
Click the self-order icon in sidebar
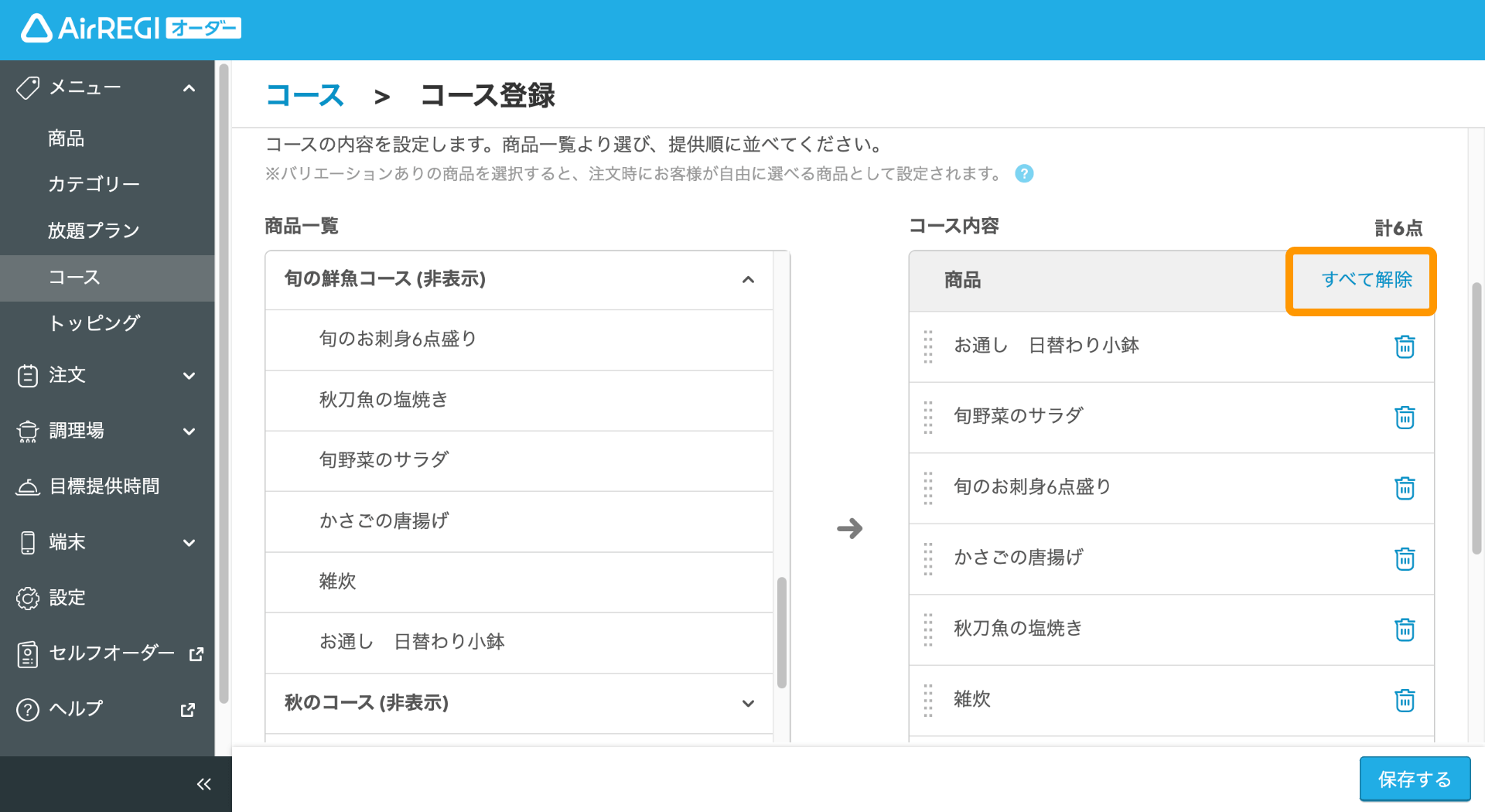click(x=28, y=654)
